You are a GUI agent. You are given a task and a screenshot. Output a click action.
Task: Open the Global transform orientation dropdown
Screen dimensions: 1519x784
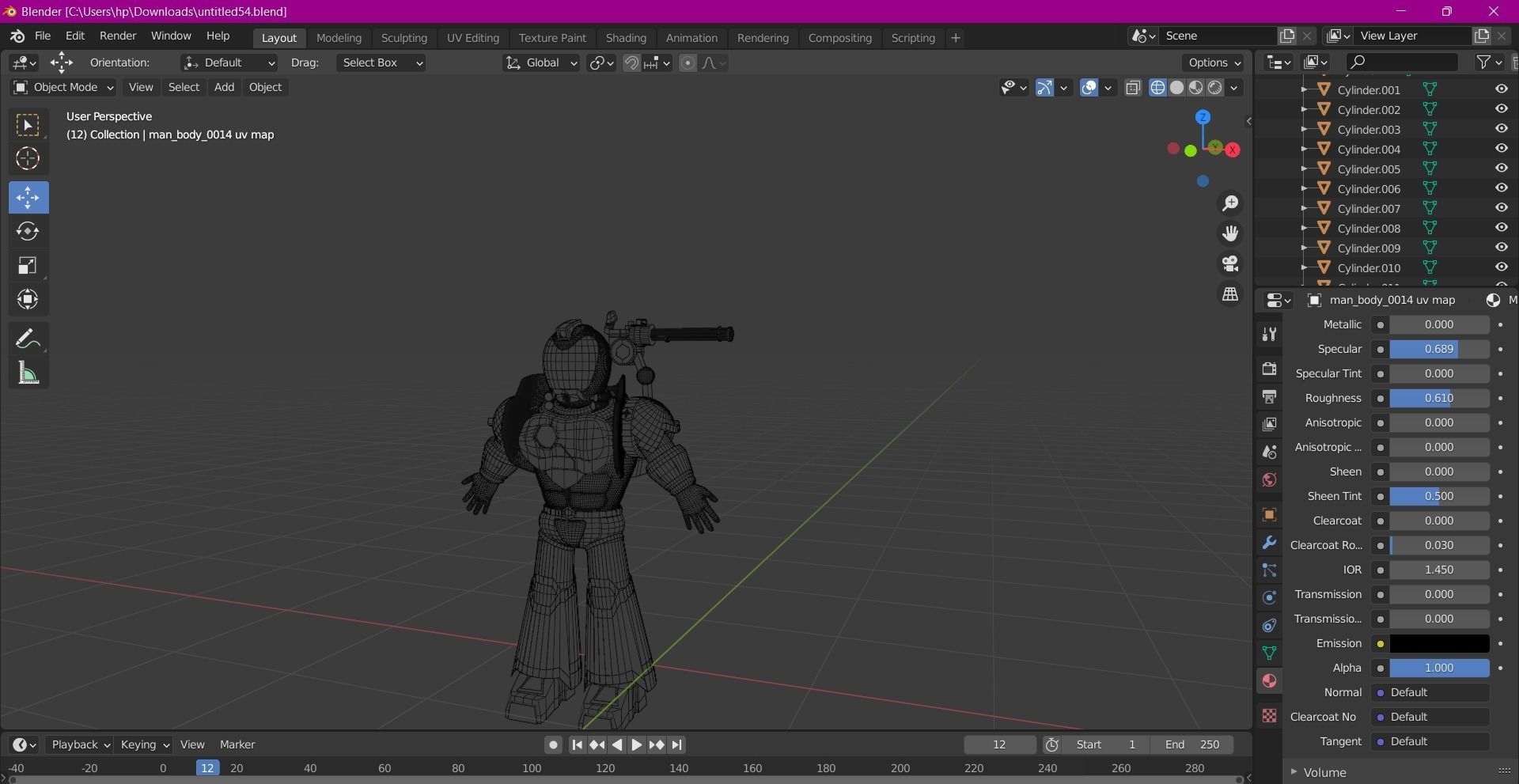click(542, 62)
